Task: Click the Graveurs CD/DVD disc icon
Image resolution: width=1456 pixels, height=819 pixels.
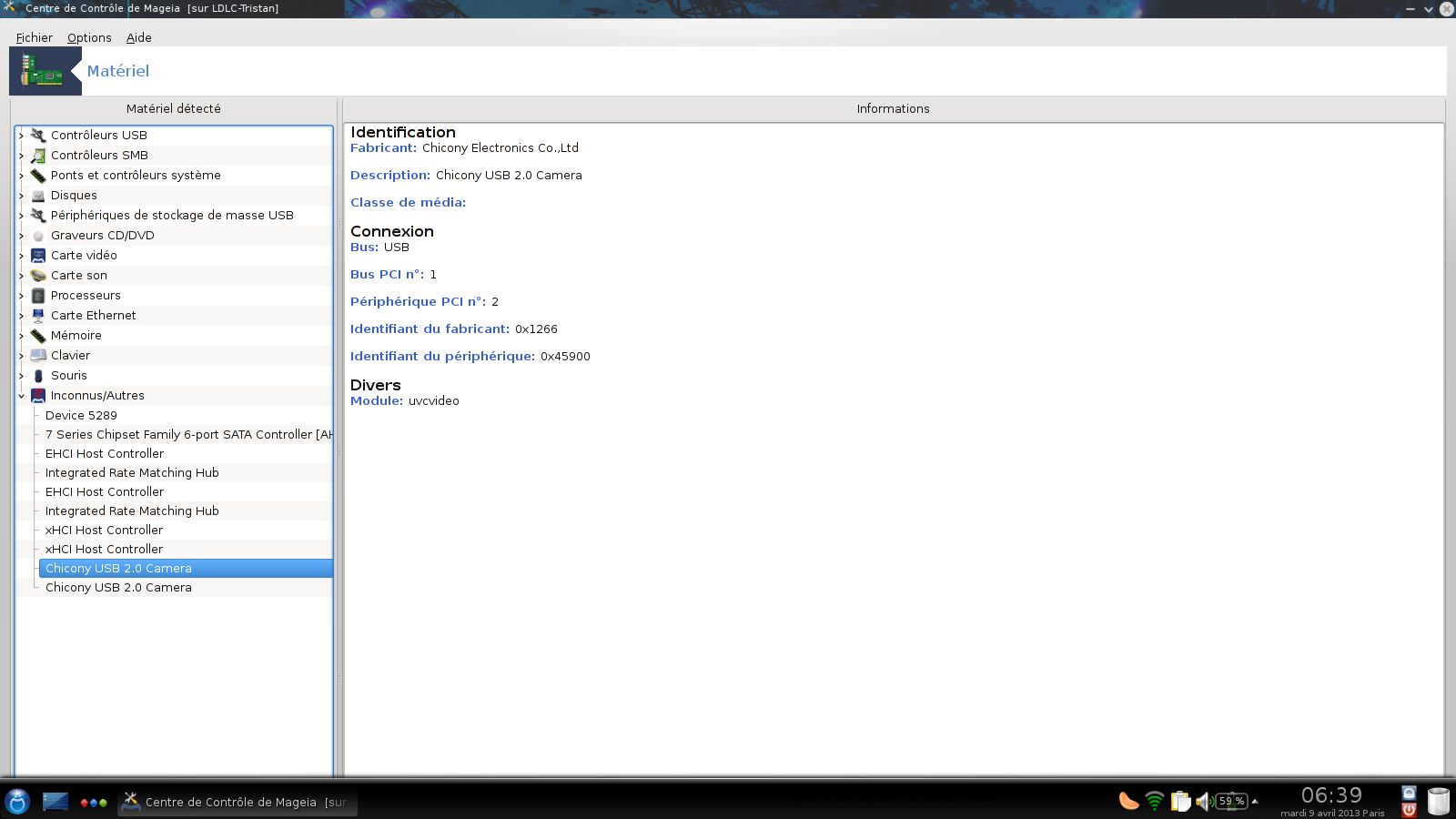Action: [38, 236]
